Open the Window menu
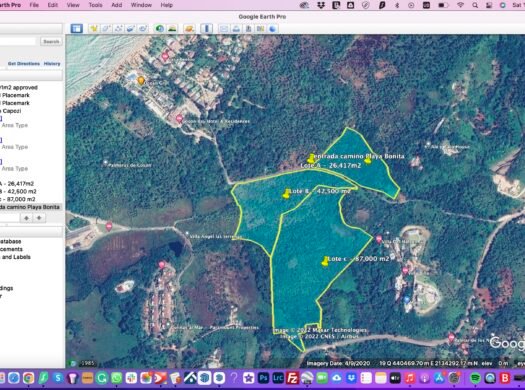Viewport: 525px width, 390px height. [x=141, y=5]
